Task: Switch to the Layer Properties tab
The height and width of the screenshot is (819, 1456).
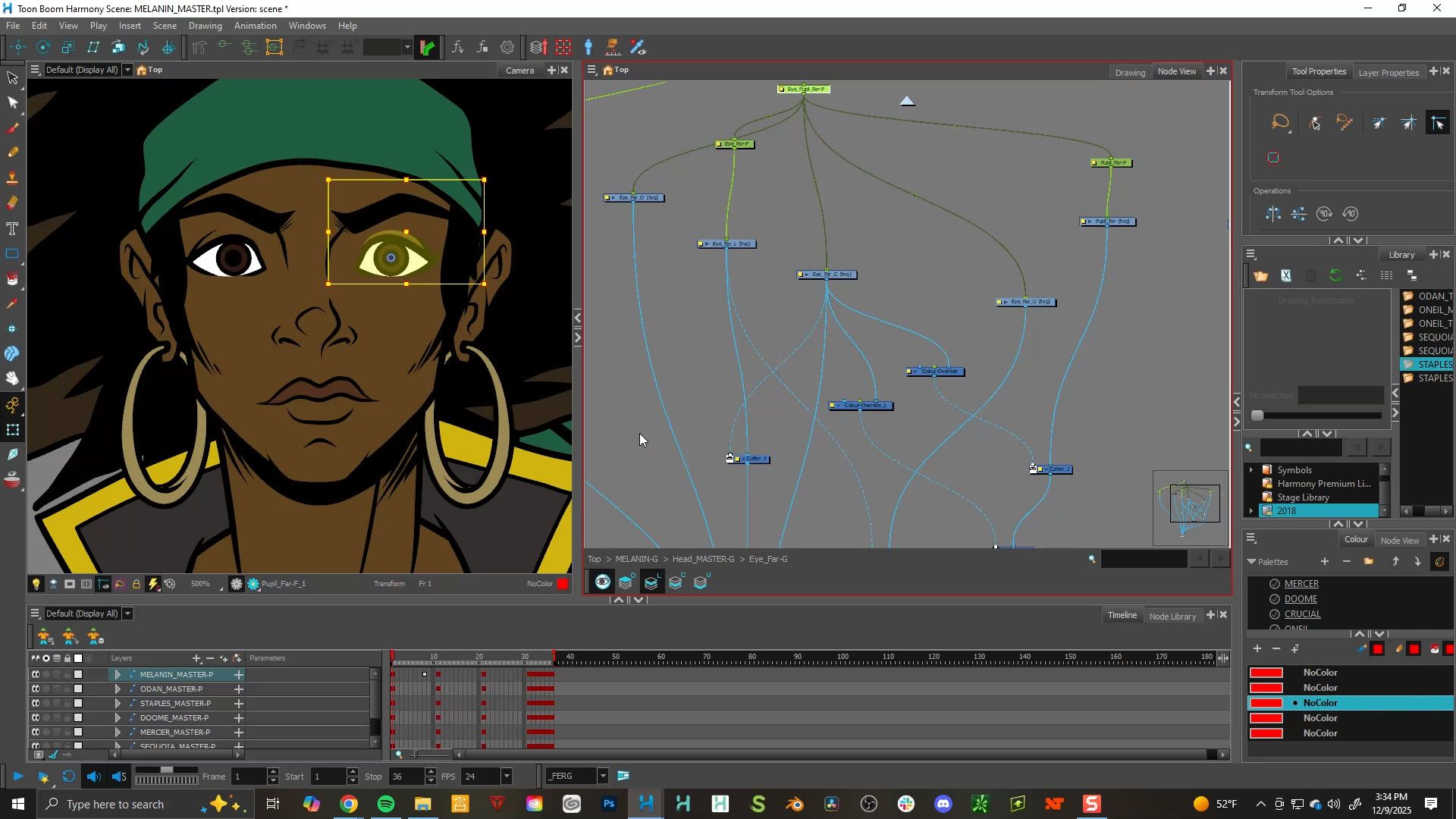Action: pos(1388,72)
